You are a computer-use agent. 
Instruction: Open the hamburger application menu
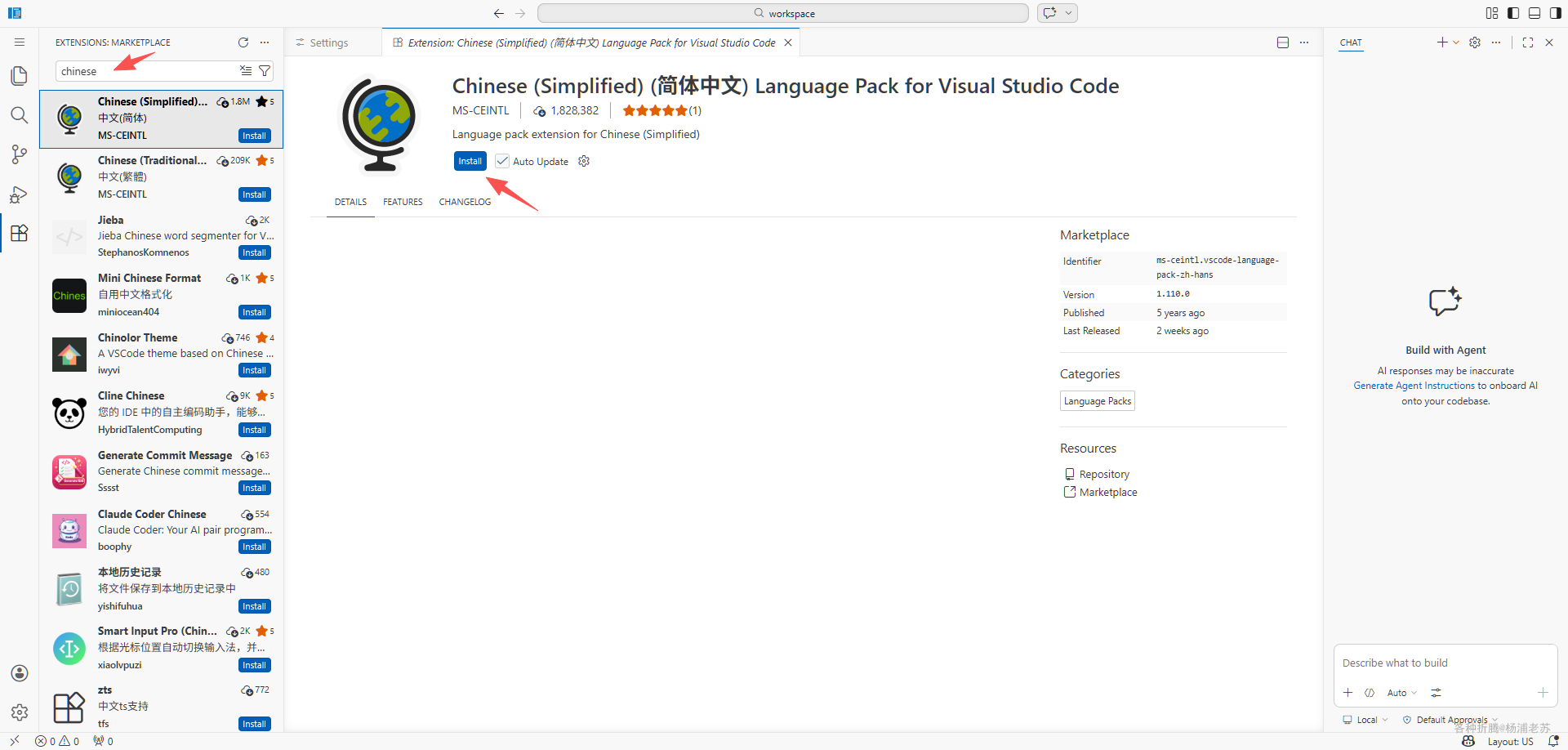tap(20, 42)
